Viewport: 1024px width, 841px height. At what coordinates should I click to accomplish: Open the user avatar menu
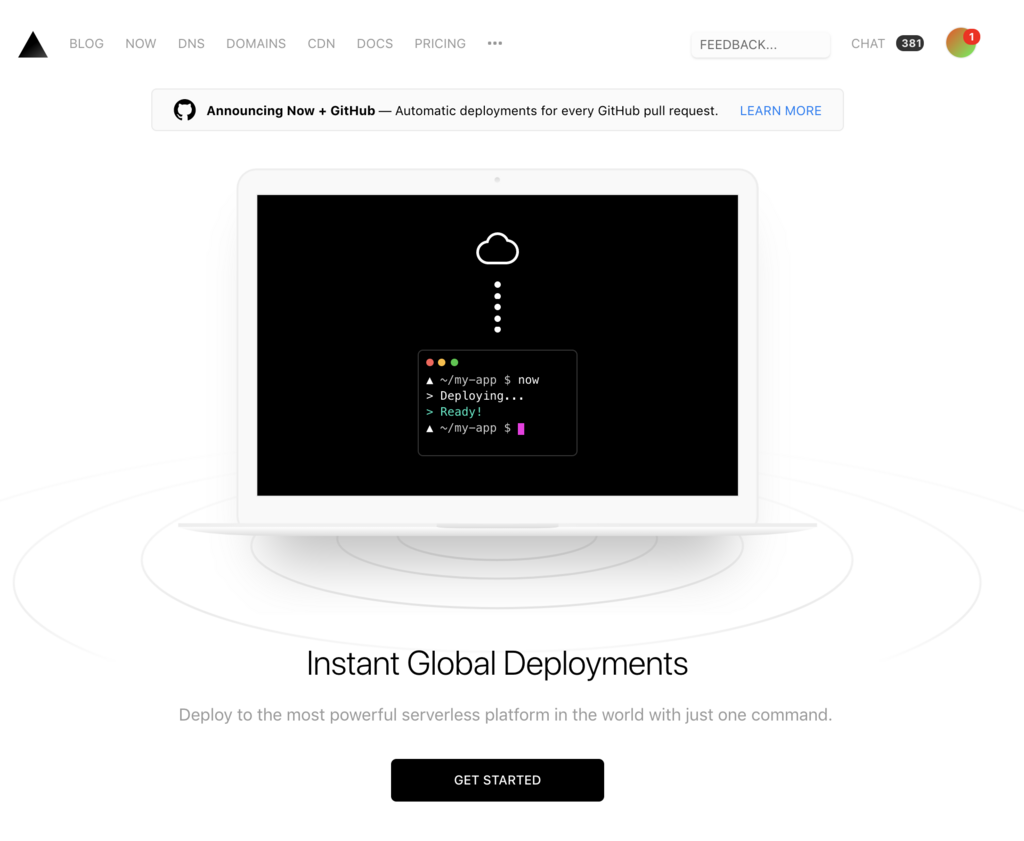point(961,43)
